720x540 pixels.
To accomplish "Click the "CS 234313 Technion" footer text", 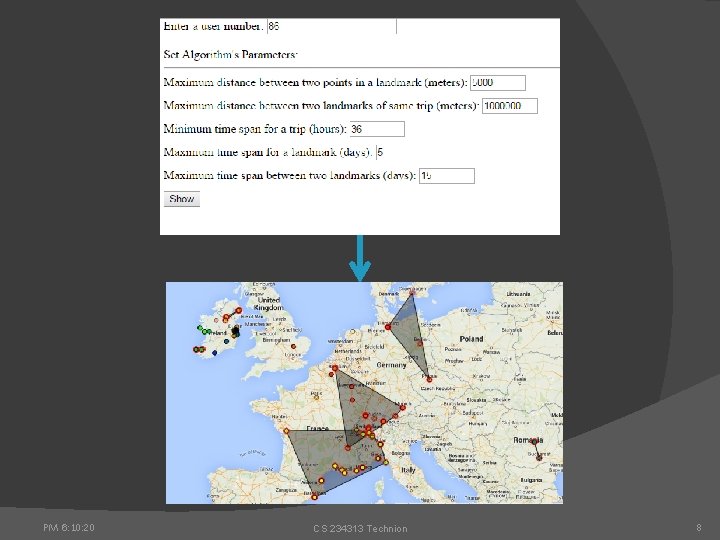I will tap(360, 529).
